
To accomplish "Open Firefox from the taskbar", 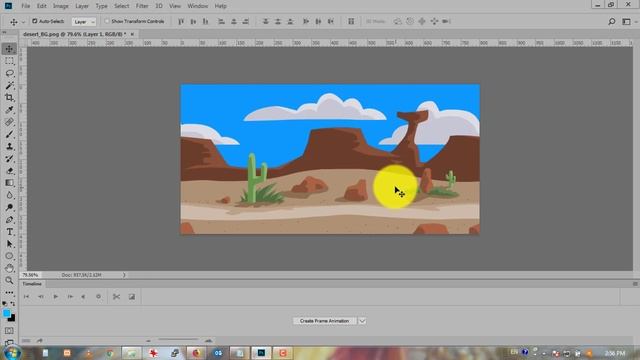I will coord(196,353).
